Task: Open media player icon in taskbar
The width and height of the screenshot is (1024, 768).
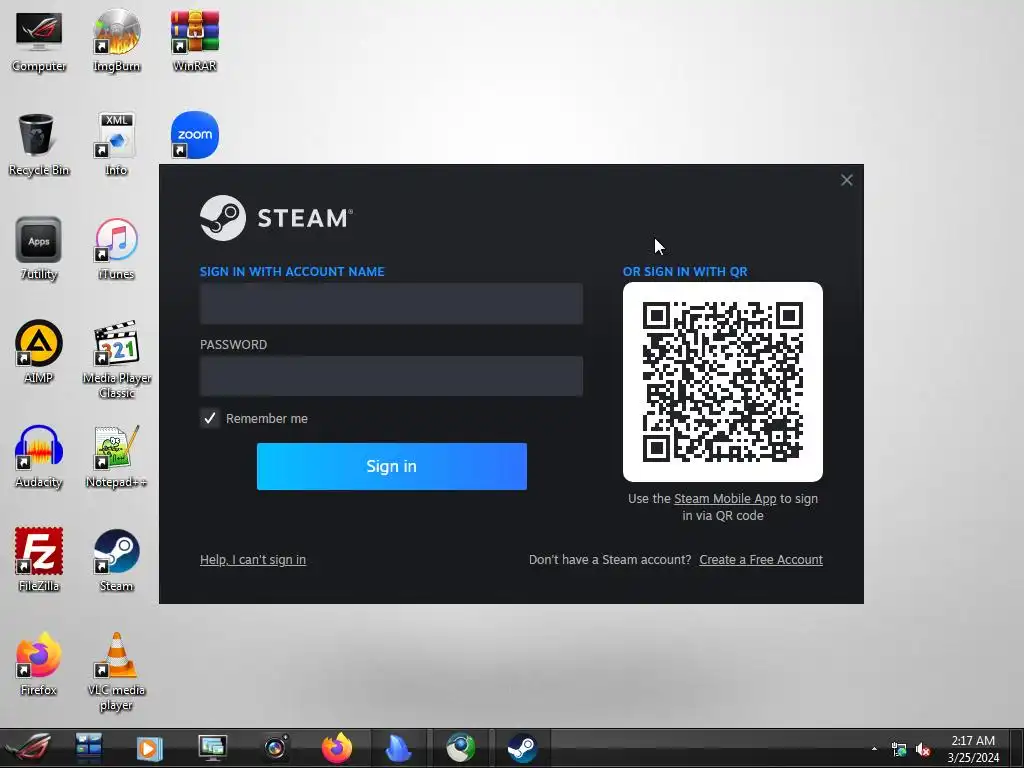Action: [150, 748]
